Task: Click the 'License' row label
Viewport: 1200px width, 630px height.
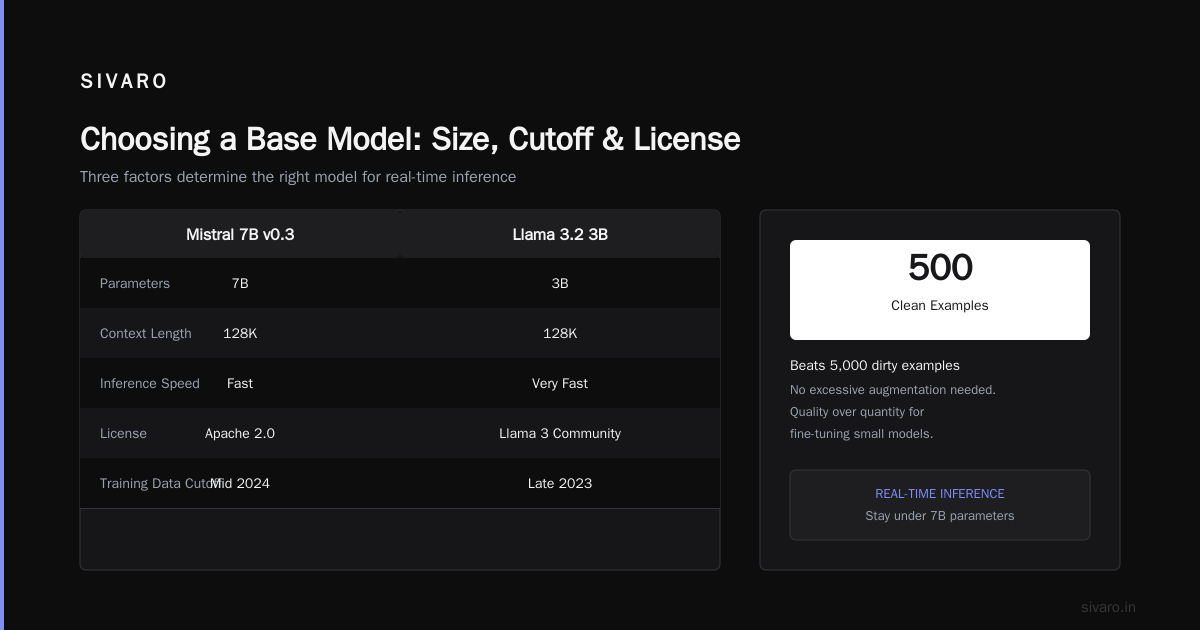Action: tap(123, 433)
